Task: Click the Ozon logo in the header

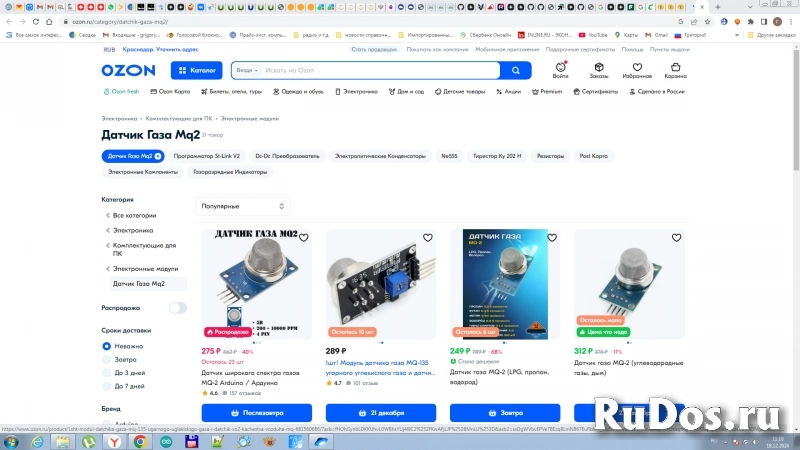Action: [128, 70]
